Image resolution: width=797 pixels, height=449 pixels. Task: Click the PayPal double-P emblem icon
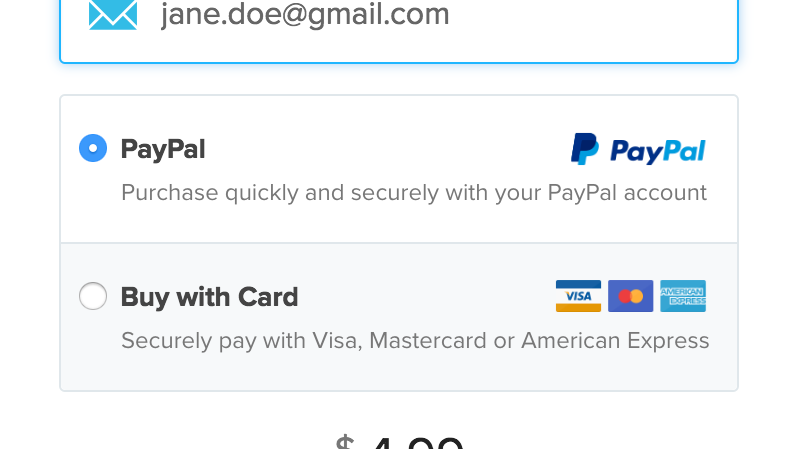click(584, 149)
